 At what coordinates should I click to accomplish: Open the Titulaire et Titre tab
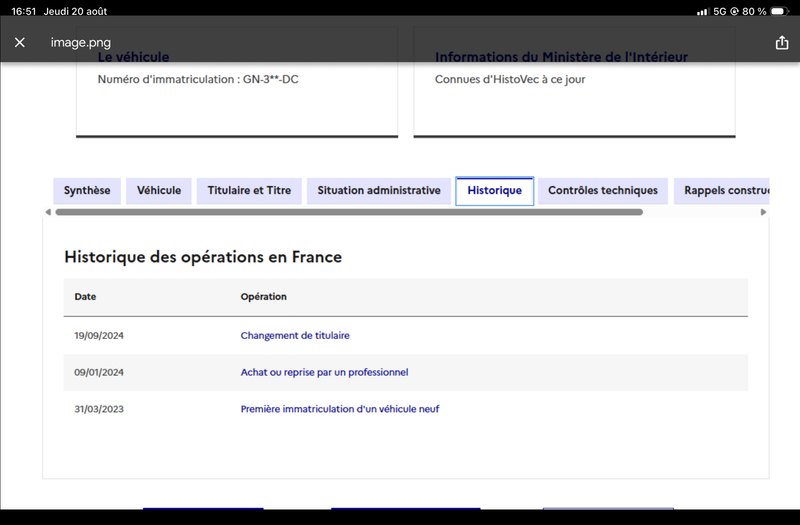click(249, 190)
